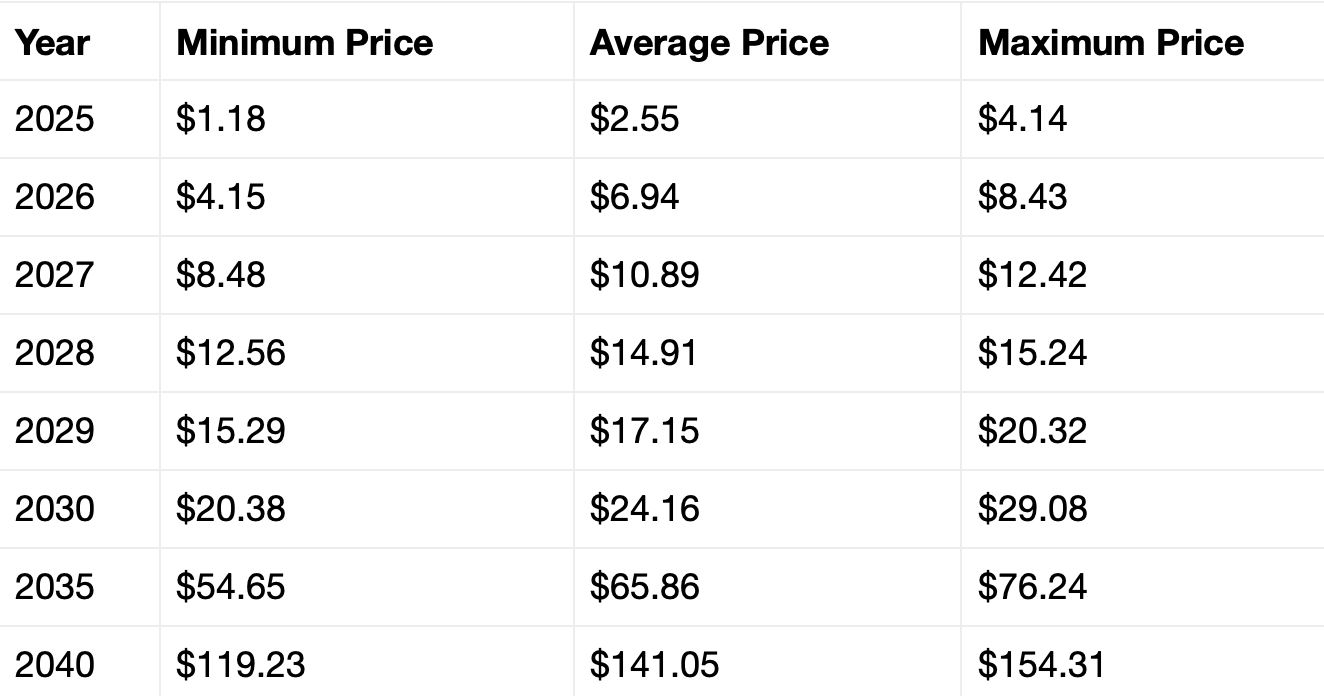
Task: Select the $4.14 maximum price cell
Action: pyautogui.click(x=1022, y=119)
